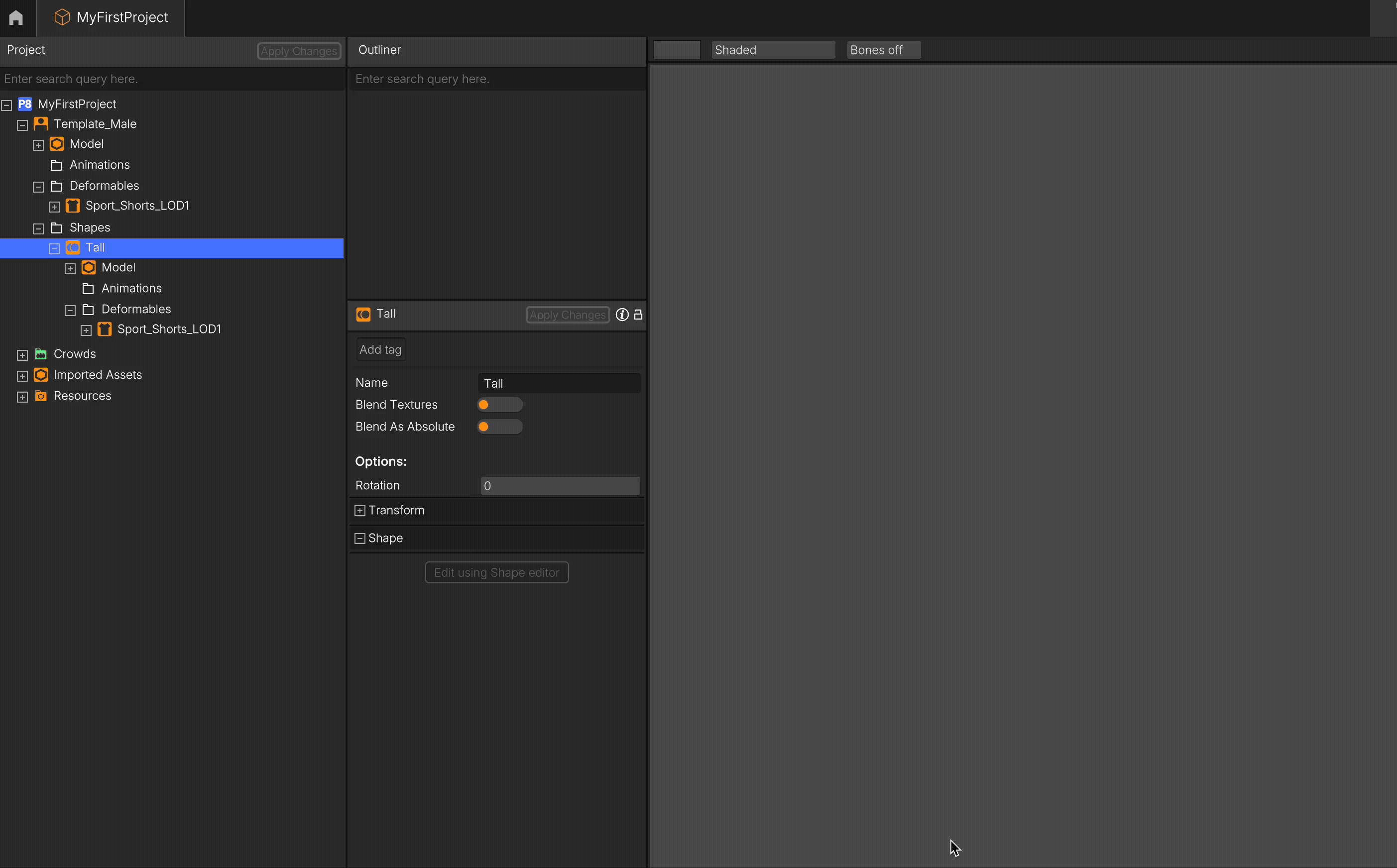Toggle the Blend Textures switch
The height and width of the screenshot is (868, 1397).
(x=499, y=405)
